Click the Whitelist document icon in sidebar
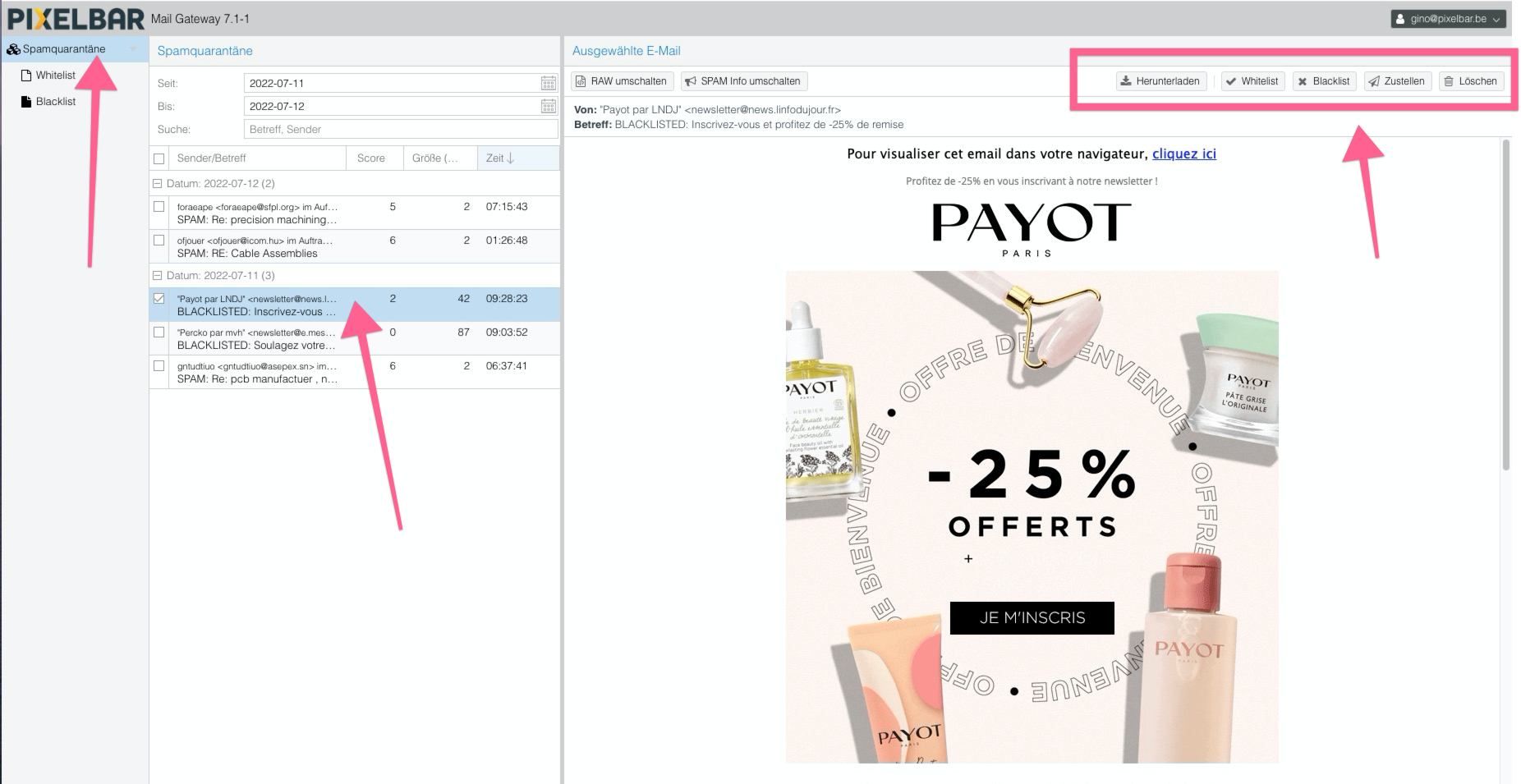This screenshot has height=784, width=1521. pos(26,76)
